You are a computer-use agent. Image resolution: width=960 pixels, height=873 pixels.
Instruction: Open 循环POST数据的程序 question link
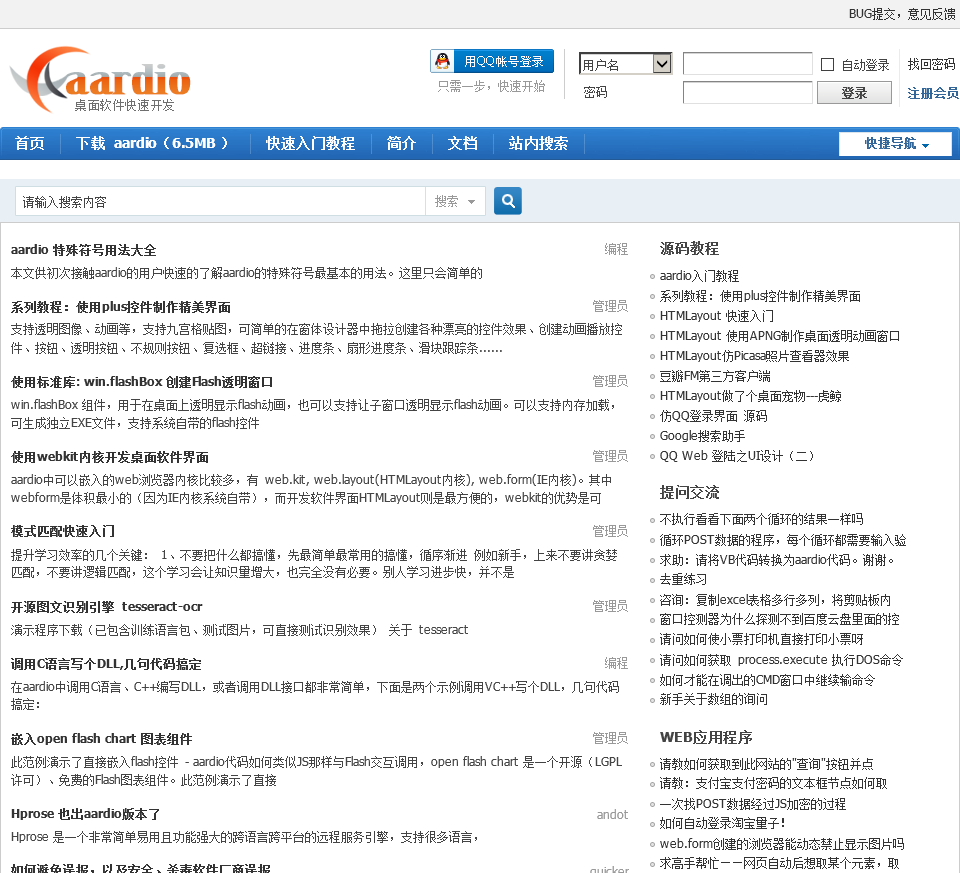coord(782,540)
